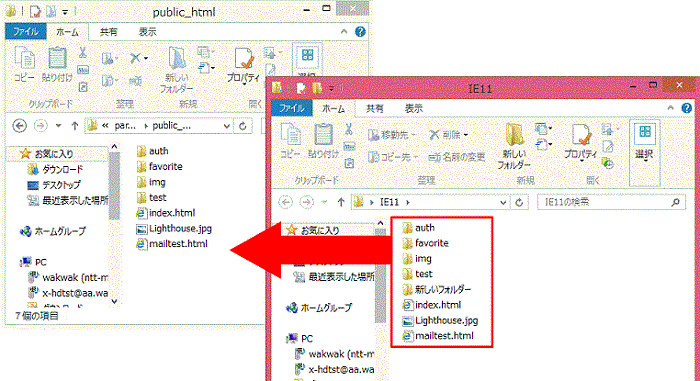Click PC in IE11 navigation pane

[300, 339]
